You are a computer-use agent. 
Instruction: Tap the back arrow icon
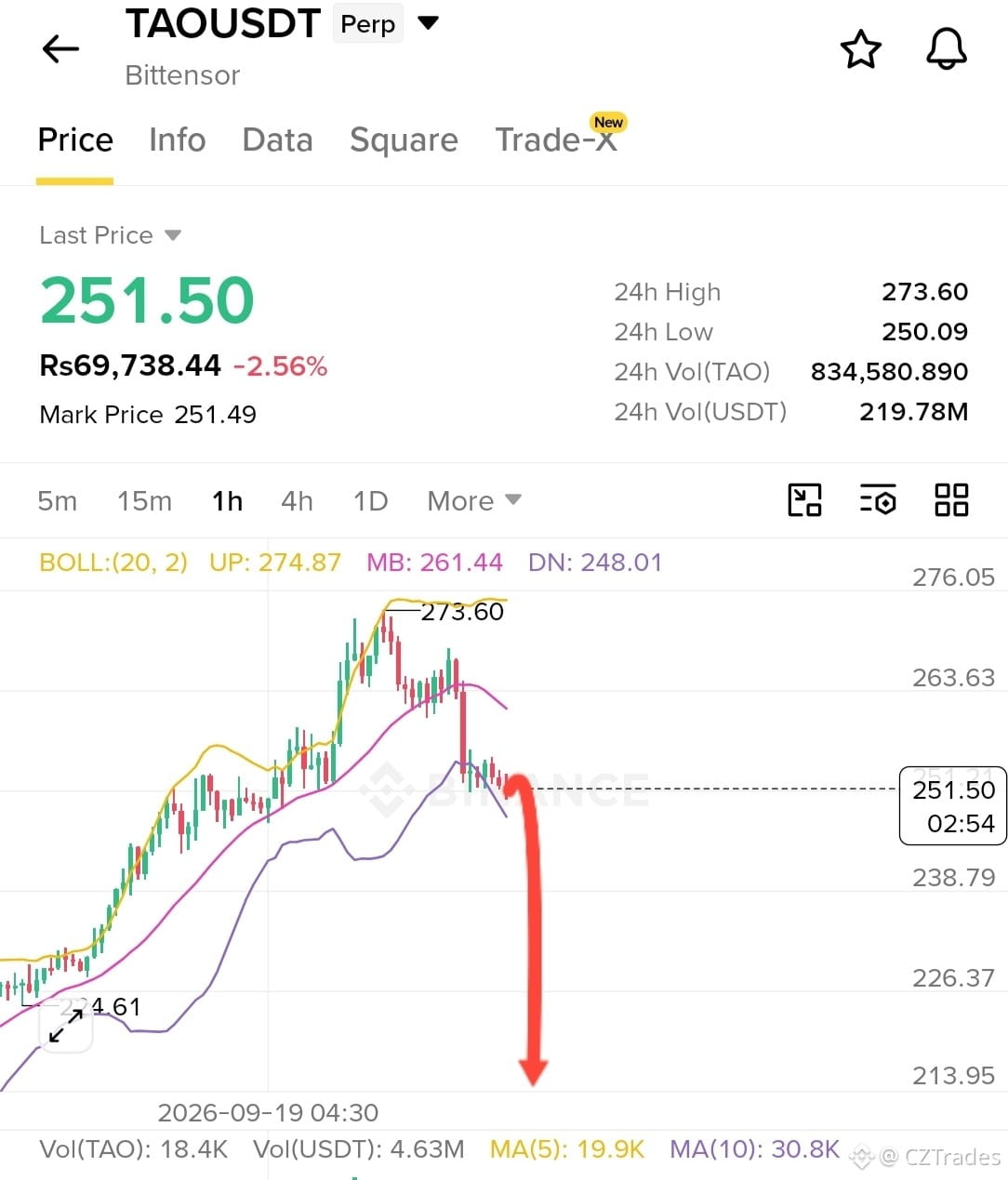61,48
